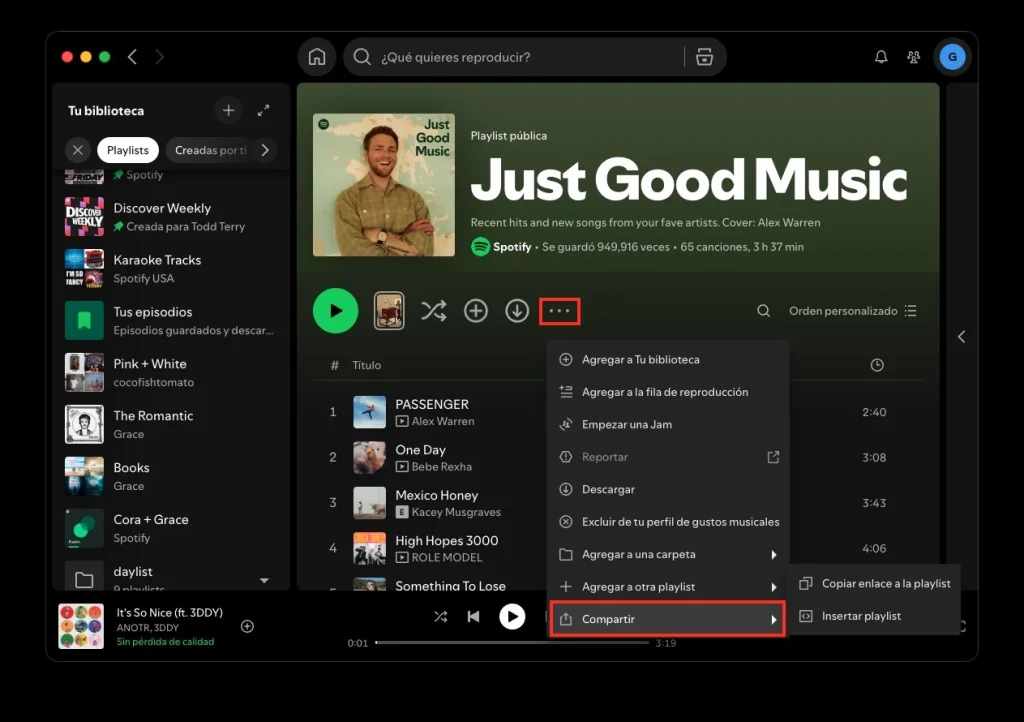Open Books playlist by Grace
1024x722 pixels.
coord(171,476)
